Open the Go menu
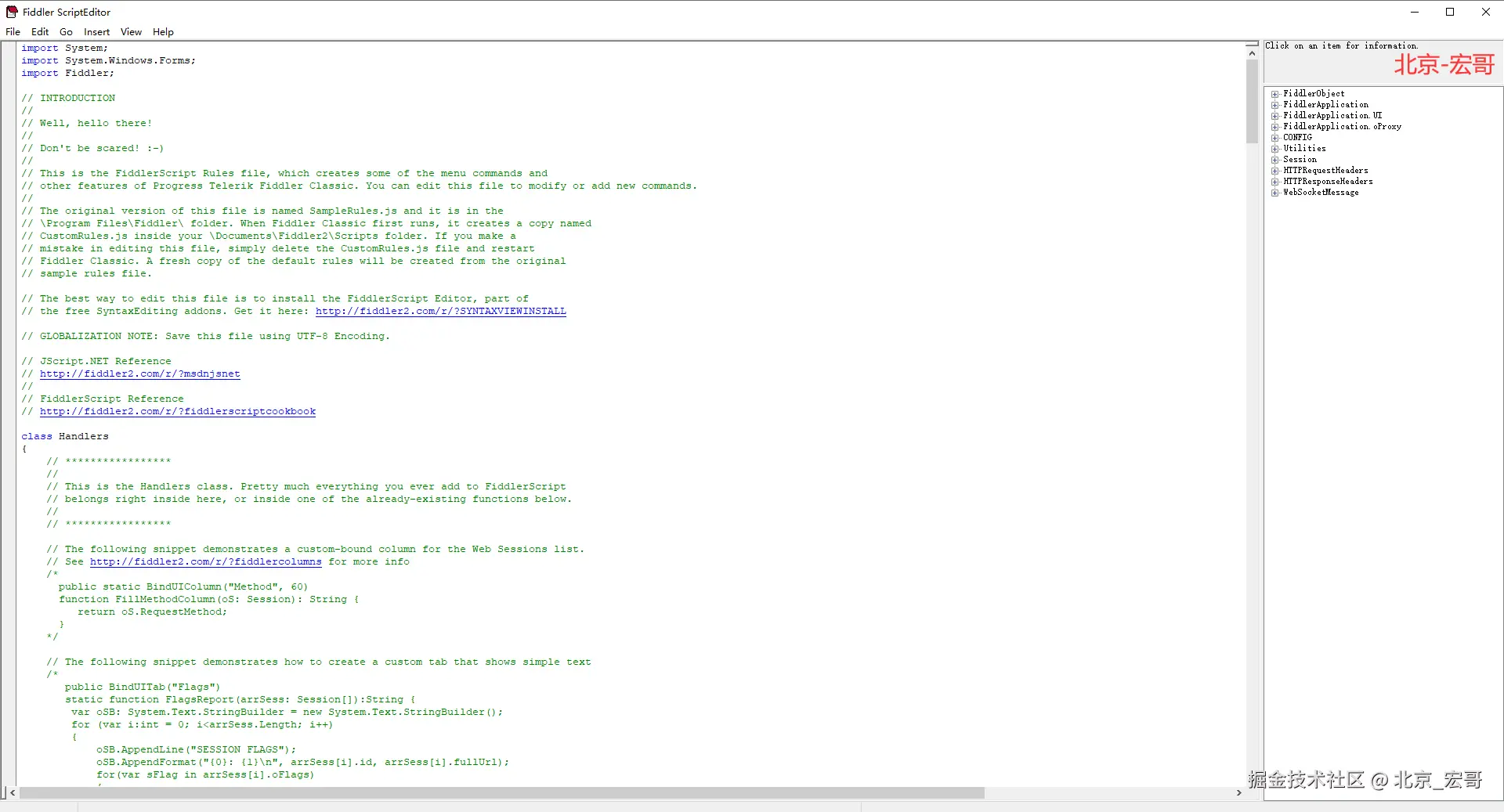The height and width of the screenshot is (812, 1504). [x=66, y=32]
